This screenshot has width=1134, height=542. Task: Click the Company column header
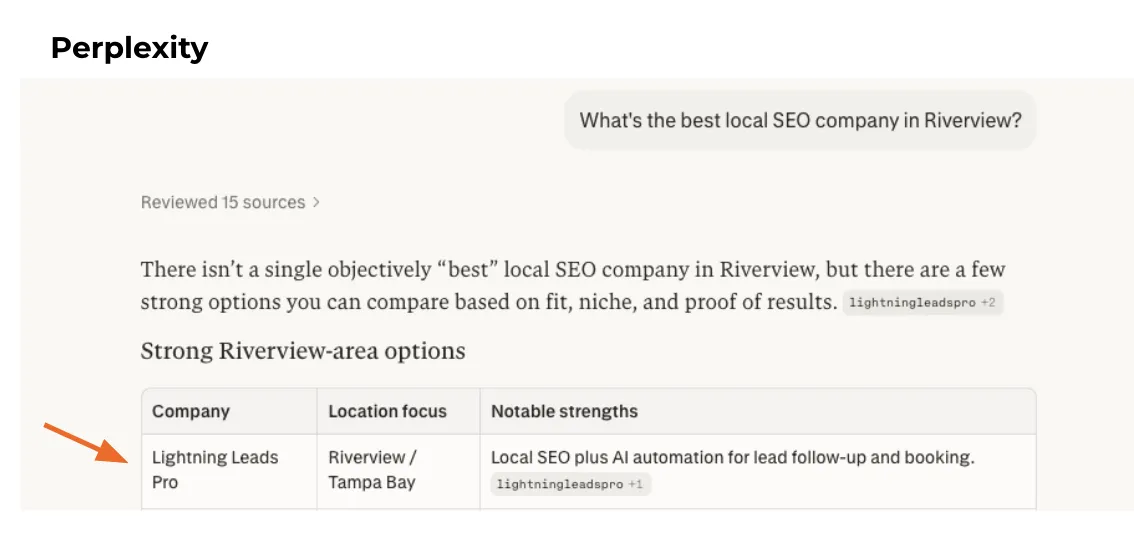point(191,411)
